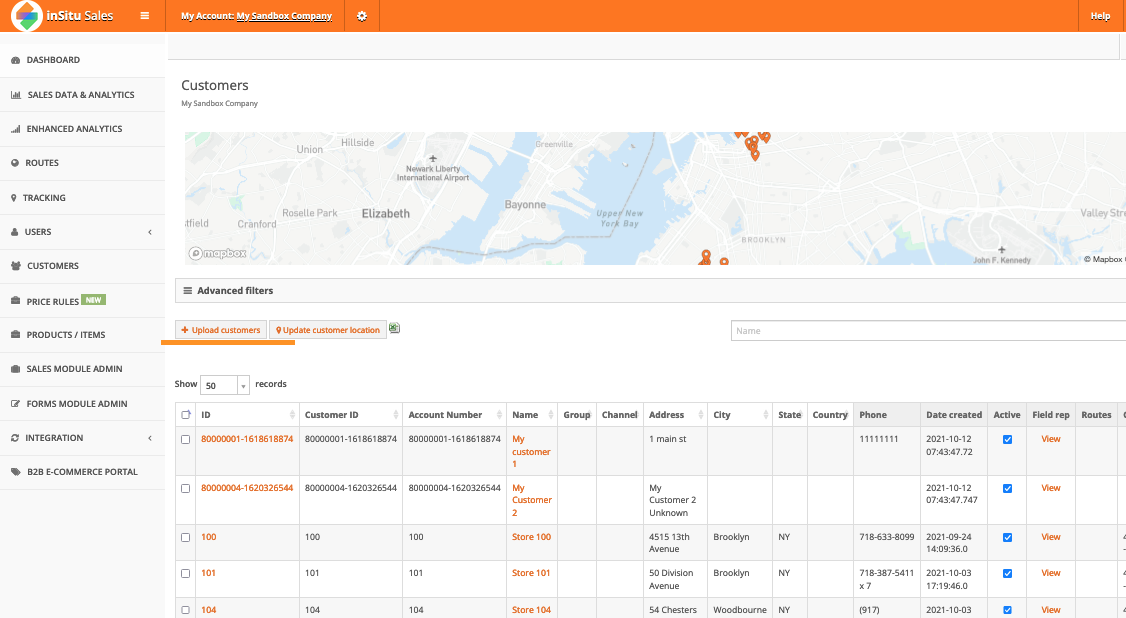
Task: Select checkbox for customer 80000001-1618618874
Action: pyautogui.click(x=185, y=439)
